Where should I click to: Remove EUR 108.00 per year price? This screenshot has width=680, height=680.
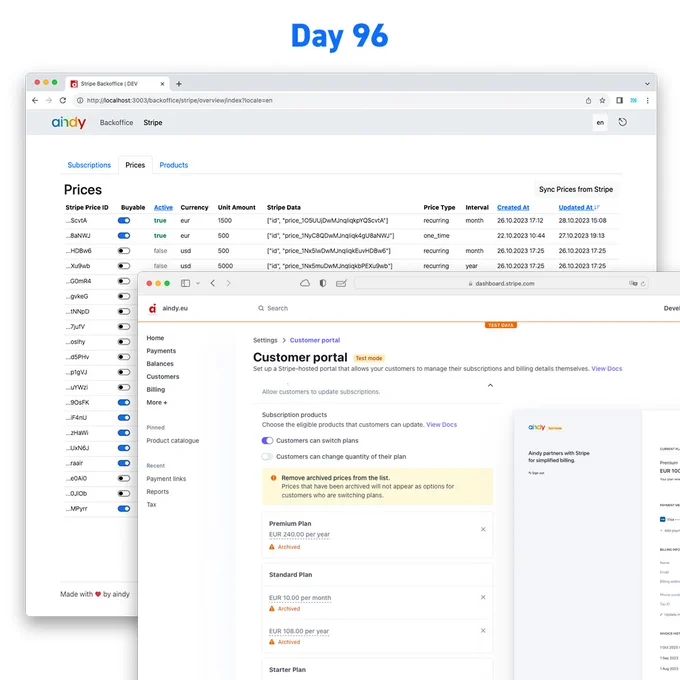(x=483, y=631)
